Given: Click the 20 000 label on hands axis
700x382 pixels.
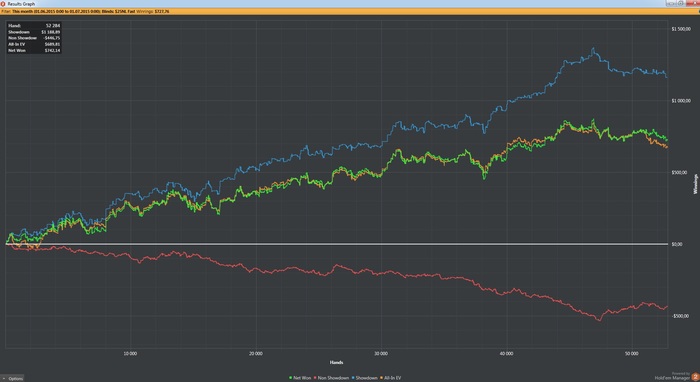Looking at the screenshot, I should pos(255,353).
